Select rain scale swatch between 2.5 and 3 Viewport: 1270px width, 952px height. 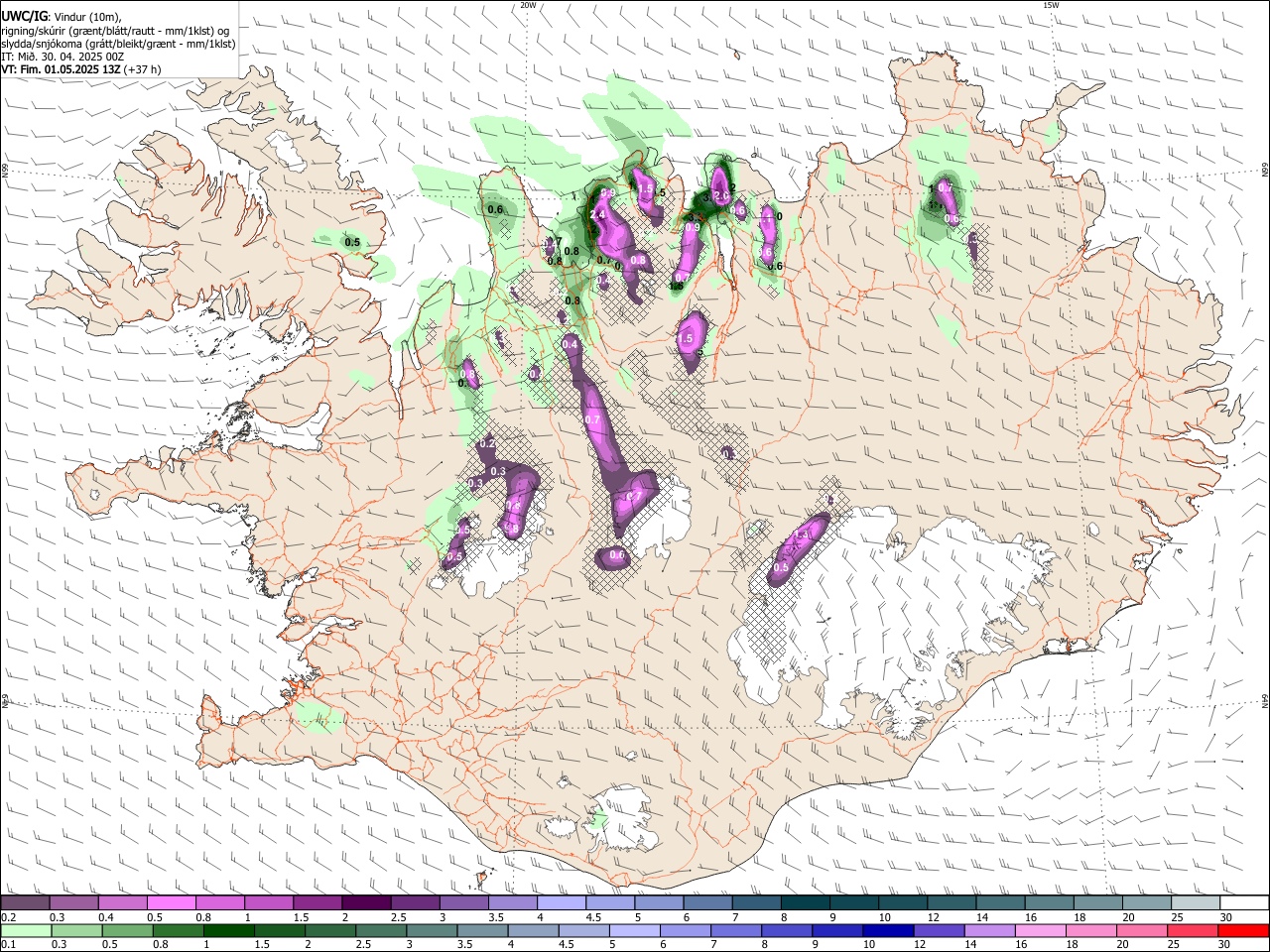(x=381, y=930)
